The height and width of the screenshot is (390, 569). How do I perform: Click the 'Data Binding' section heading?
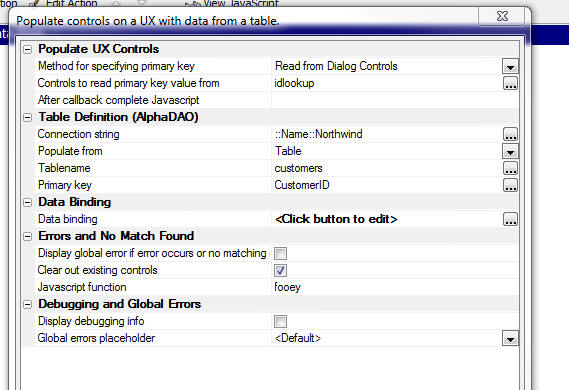pyautogui.click(x=74, y=202)
